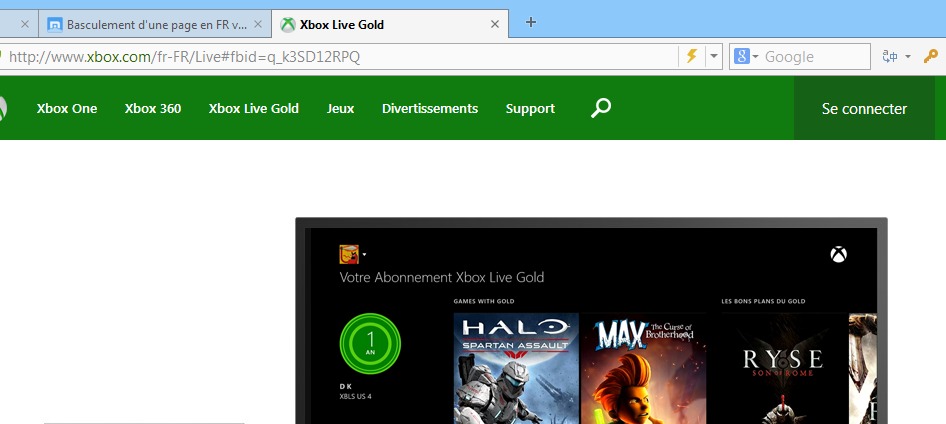Click GAMES WITH GOLD heading
The image size is (946, 424).
484,301
